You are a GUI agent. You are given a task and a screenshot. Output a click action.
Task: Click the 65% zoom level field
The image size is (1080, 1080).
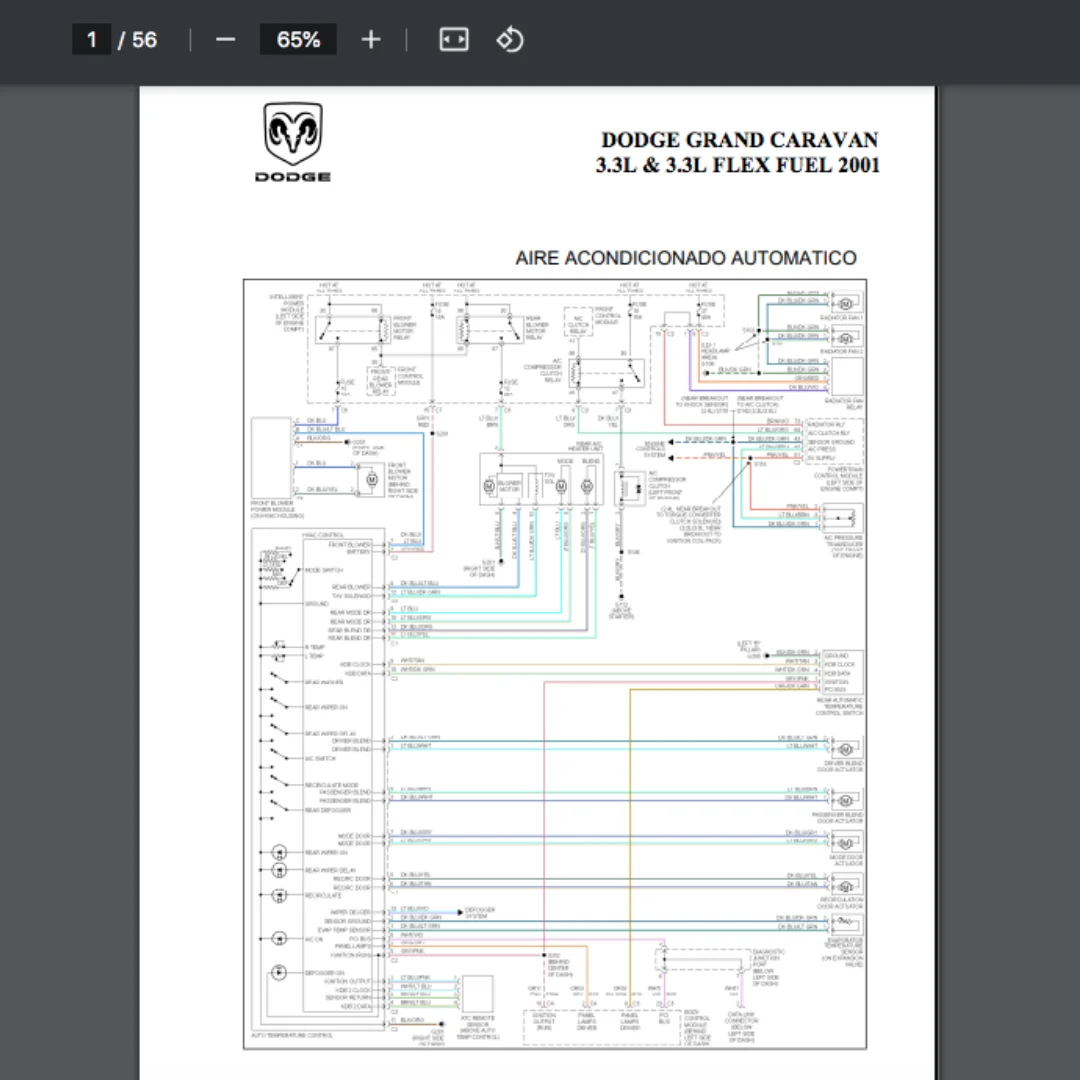click(x=298, y=39)
